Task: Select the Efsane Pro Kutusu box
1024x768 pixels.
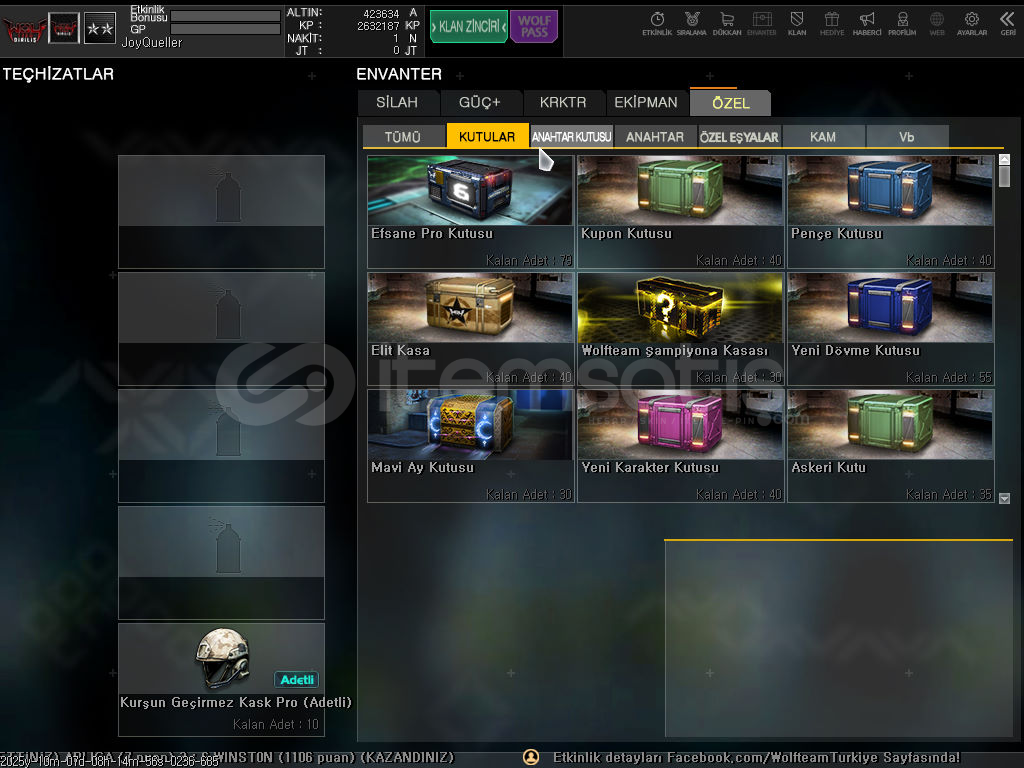Action: coord(470,212)
